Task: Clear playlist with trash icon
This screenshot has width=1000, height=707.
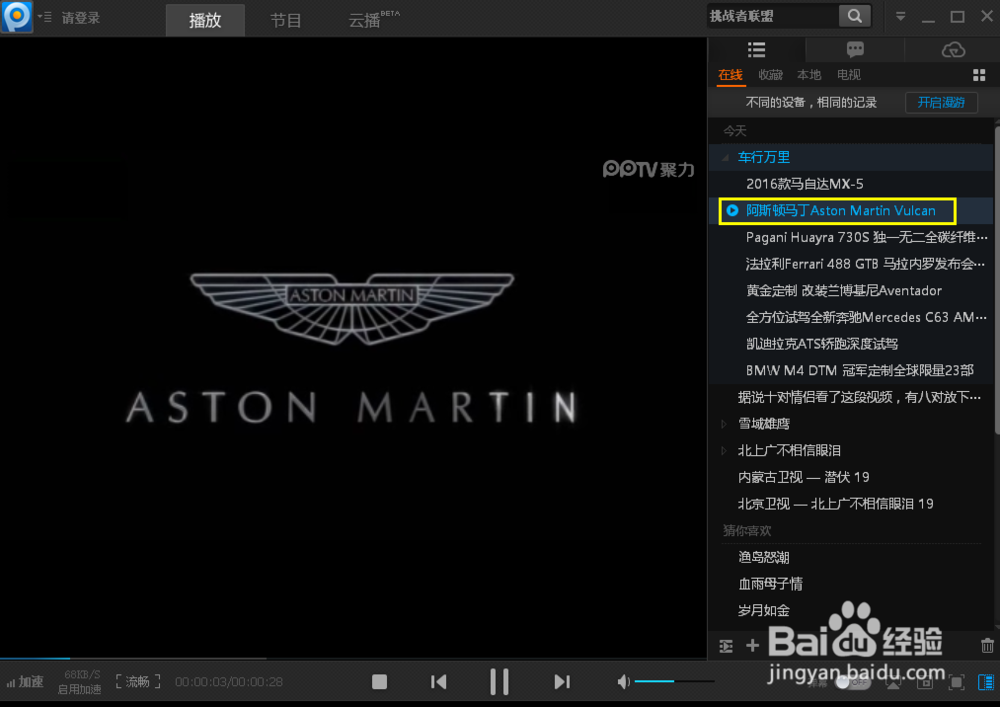Action: [987, 646]
